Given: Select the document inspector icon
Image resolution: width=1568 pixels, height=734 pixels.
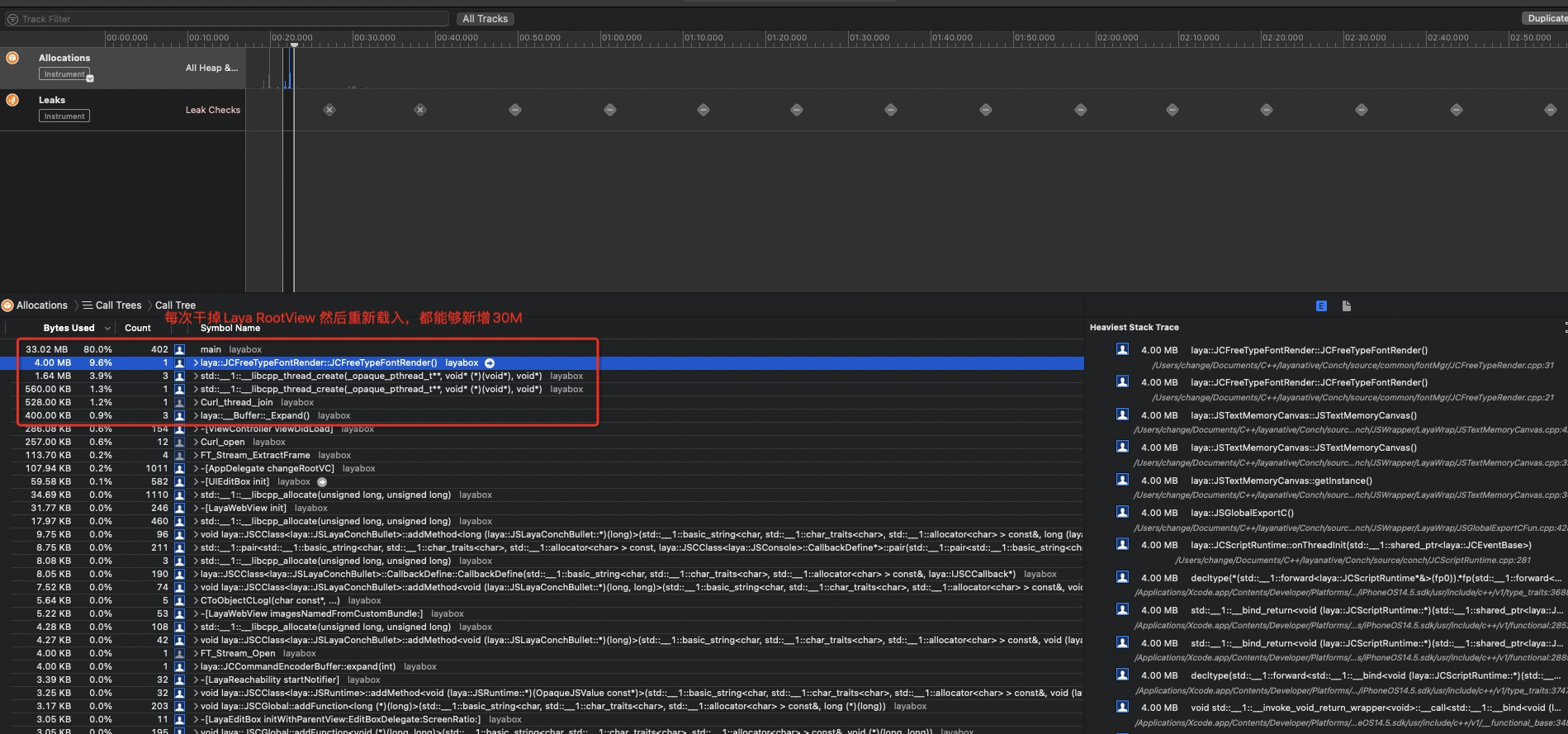Looking at the screenshot, I should point(1347,305).
